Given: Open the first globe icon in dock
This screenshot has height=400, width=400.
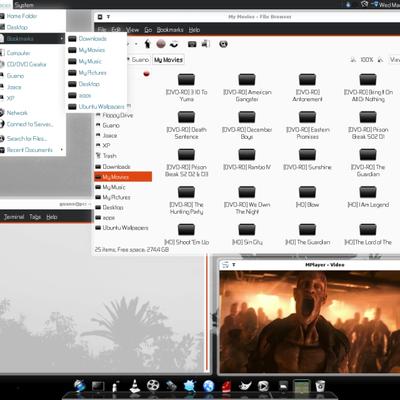Looking at the screenshot, I should tap(80, 386).
